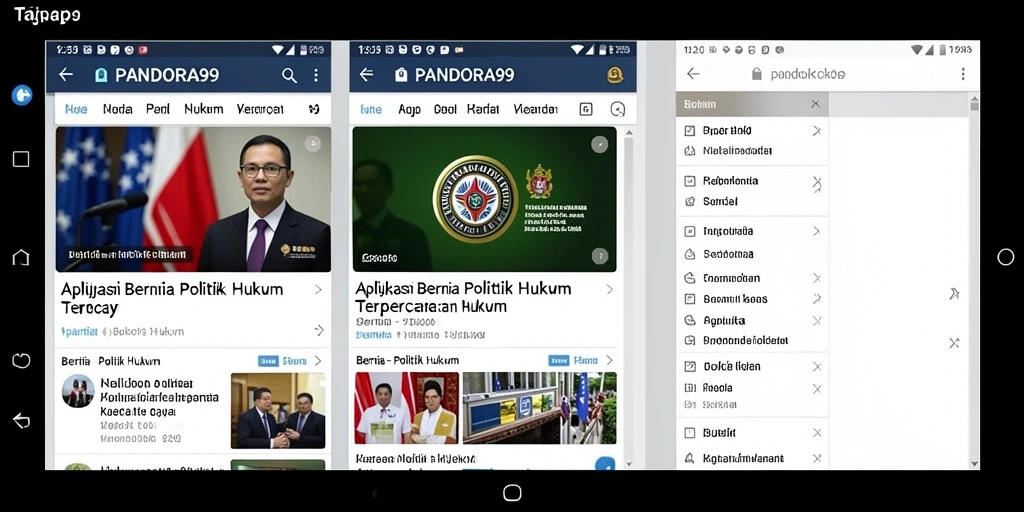Click lock icon beside left PANDORA99 title
The width and height of the screenshot is (1024, 512).
click(101, 75)
